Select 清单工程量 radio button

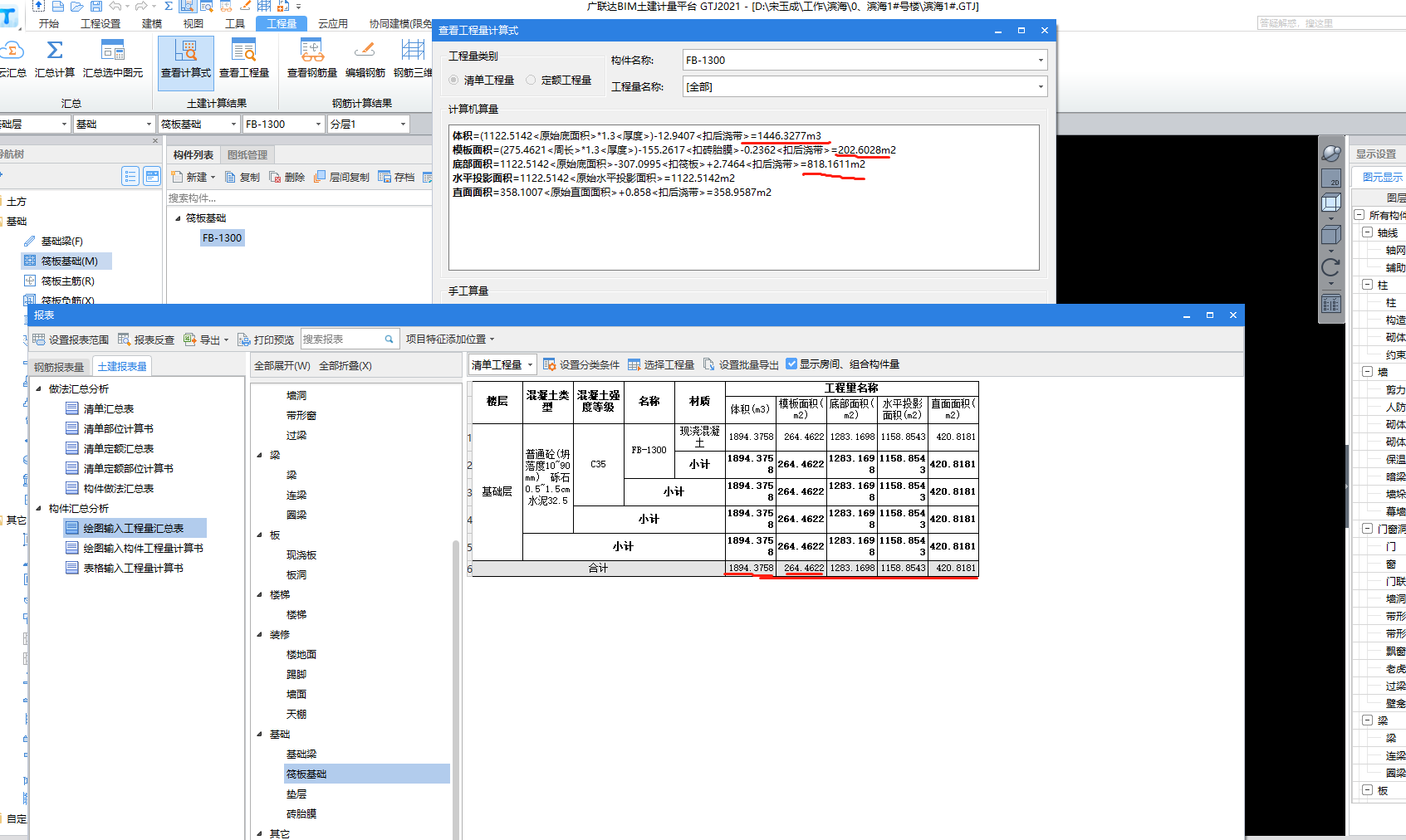[x=453, y=81]
